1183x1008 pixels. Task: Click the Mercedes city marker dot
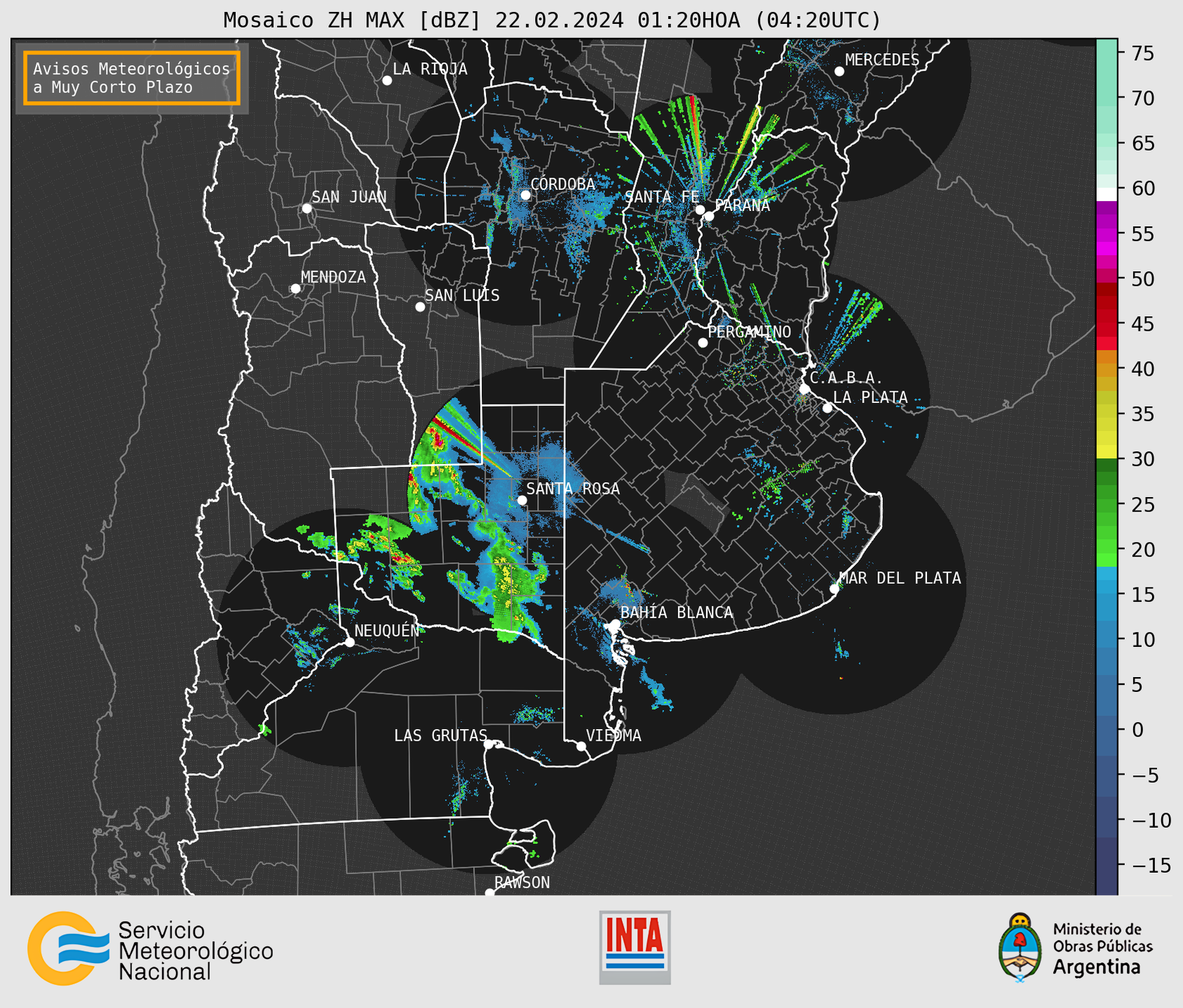(x=839, y=71)
